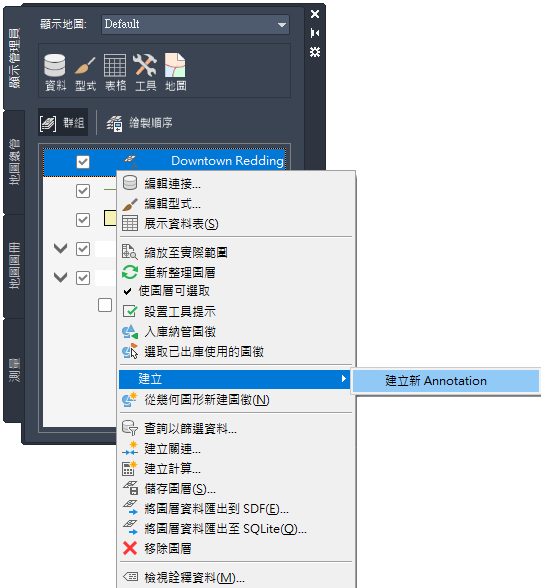
Task: Open the 顯示地圖 Default dropdown
Action: click(x=195, y=24)
